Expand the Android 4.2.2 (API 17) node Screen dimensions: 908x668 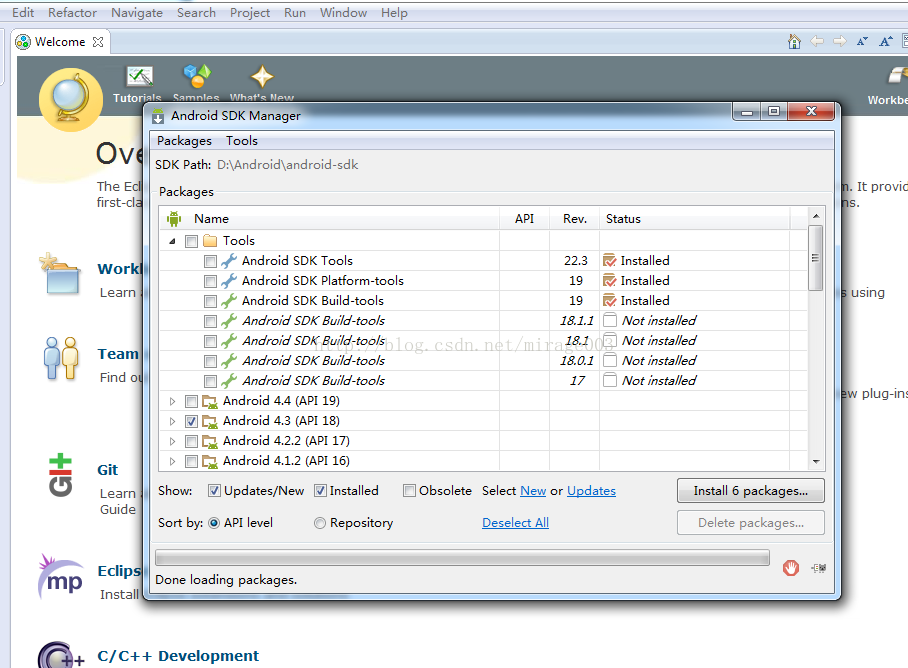click(173, 441)
